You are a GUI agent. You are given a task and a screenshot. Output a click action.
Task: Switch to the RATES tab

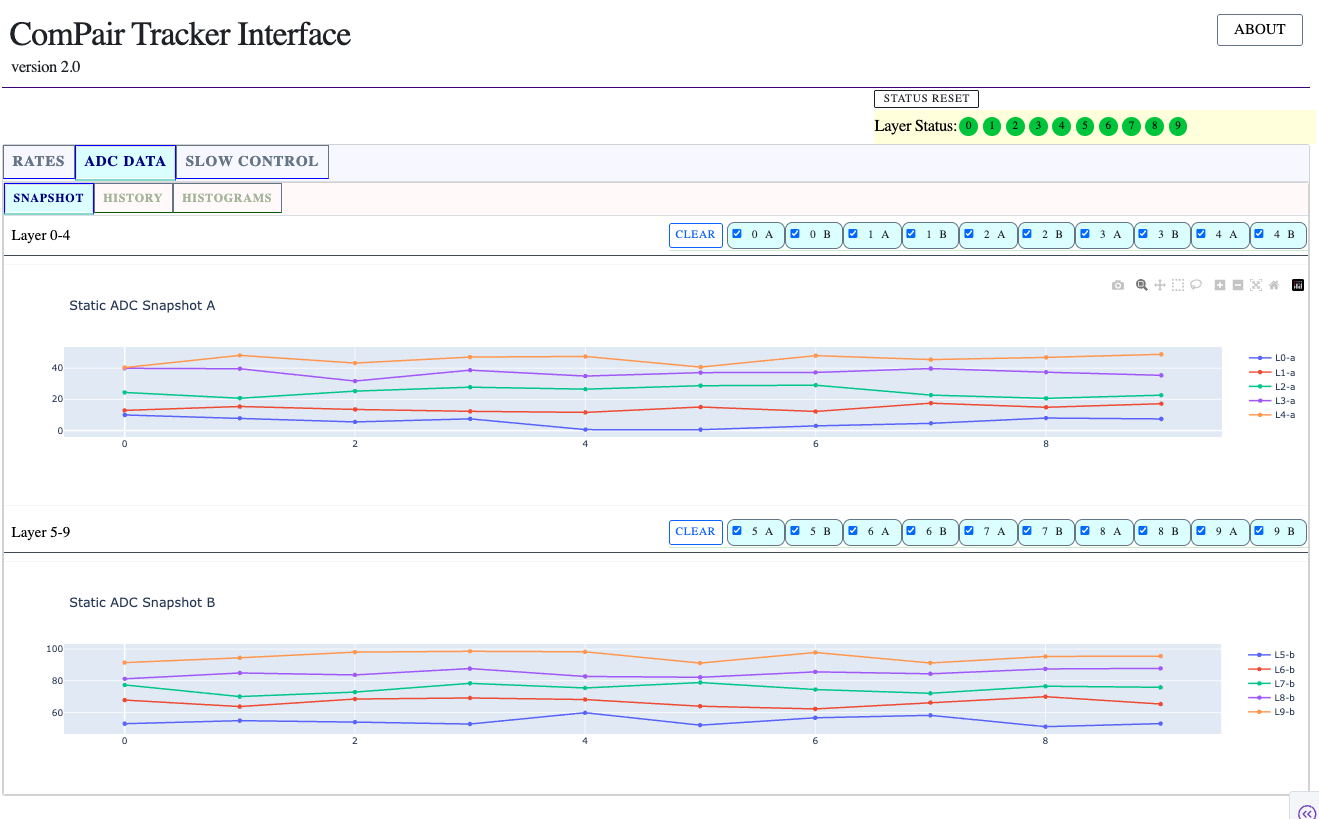[39, 162]
